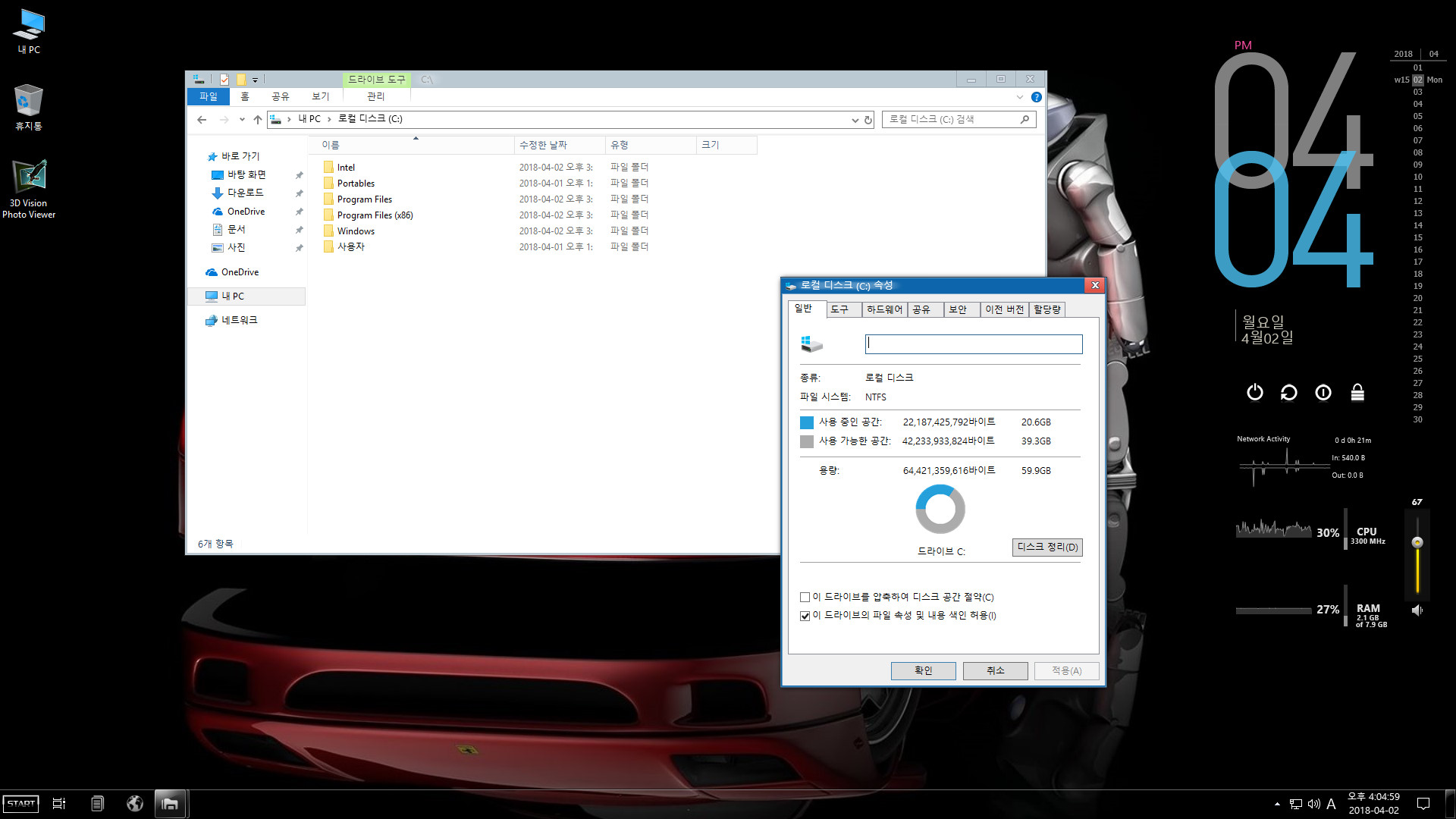Refresh the Explorer address bar
The width and height of the screenshot is (1456, 819).
[x=868, y=120]
